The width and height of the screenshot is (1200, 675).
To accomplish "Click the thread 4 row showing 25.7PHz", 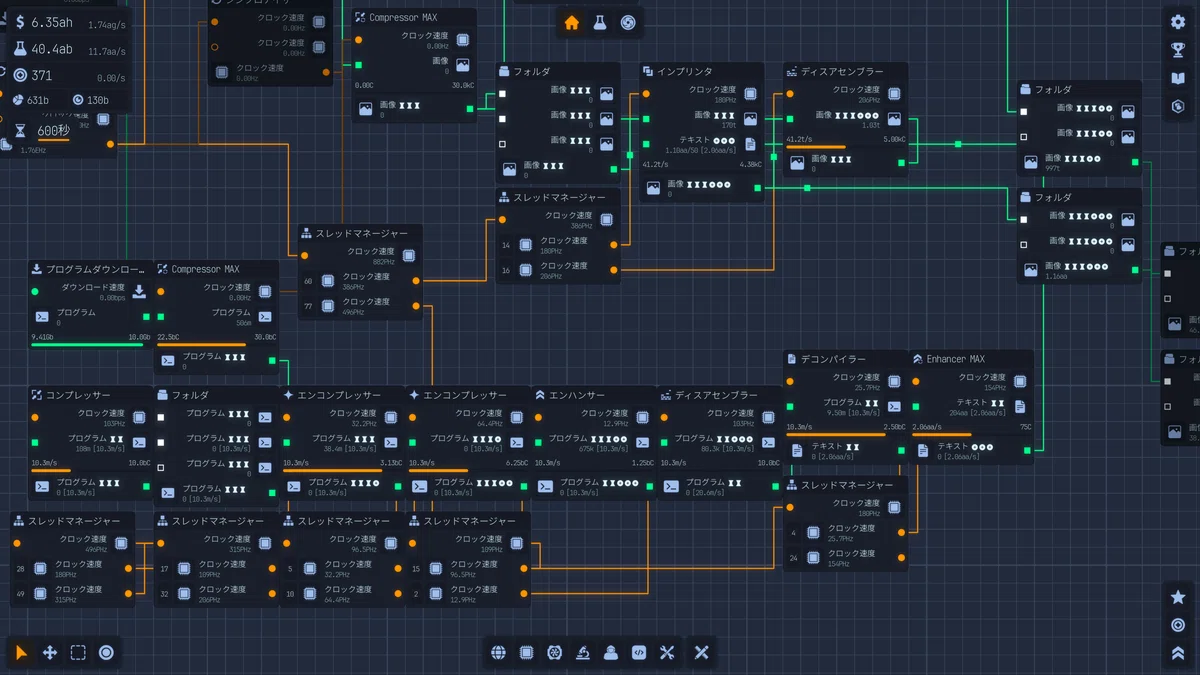I will (x=846, y=533).
